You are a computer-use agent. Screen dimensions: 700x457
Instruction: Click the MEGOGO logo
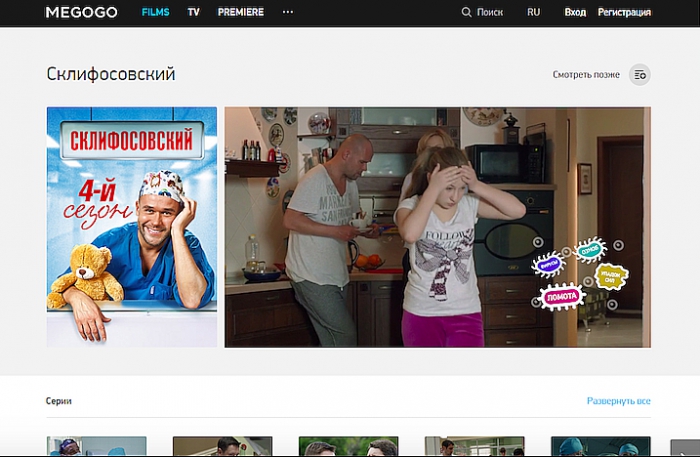point(82,12)
